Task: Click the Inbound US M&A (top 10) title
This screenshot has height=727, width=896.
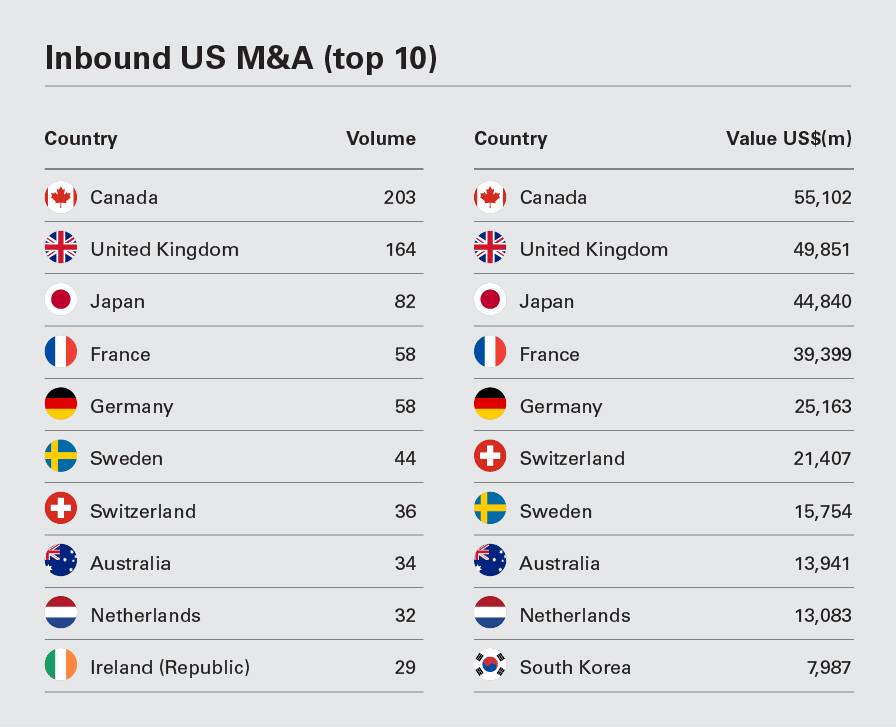Action: [x=241, y=58]
